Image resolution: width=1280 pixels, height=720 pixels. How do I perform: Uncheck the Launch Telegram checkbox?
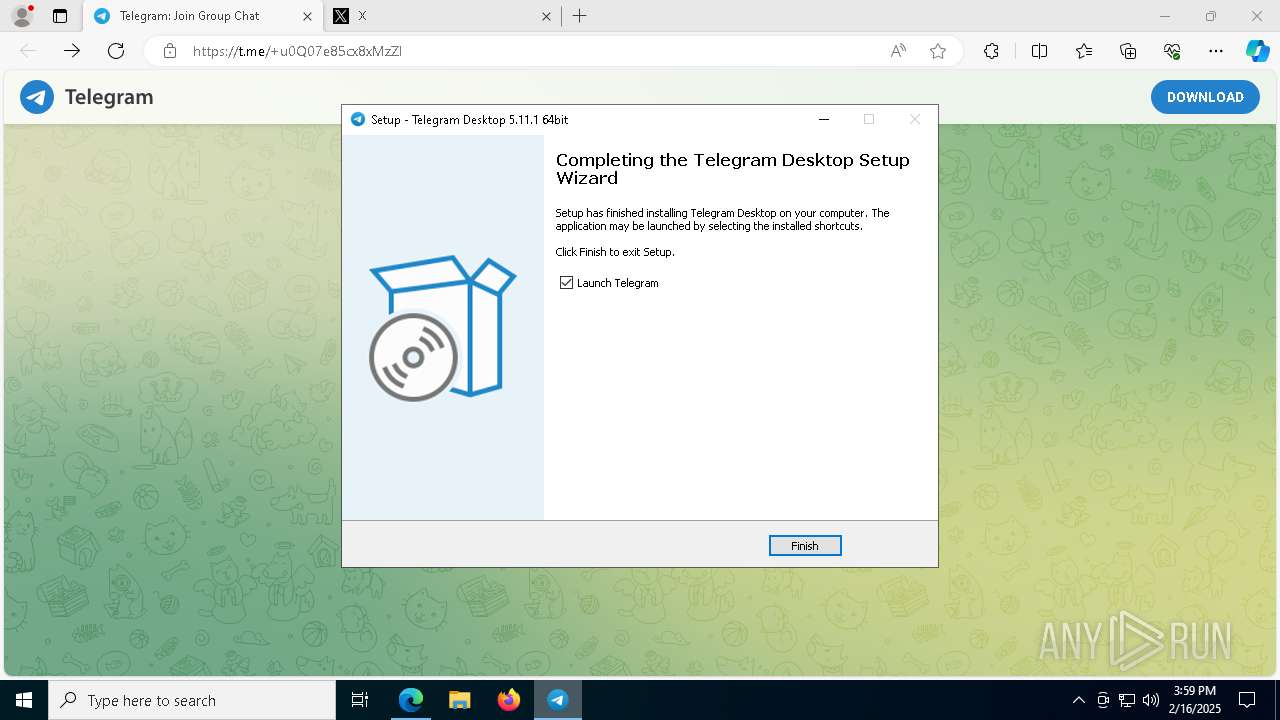(567, 283)
